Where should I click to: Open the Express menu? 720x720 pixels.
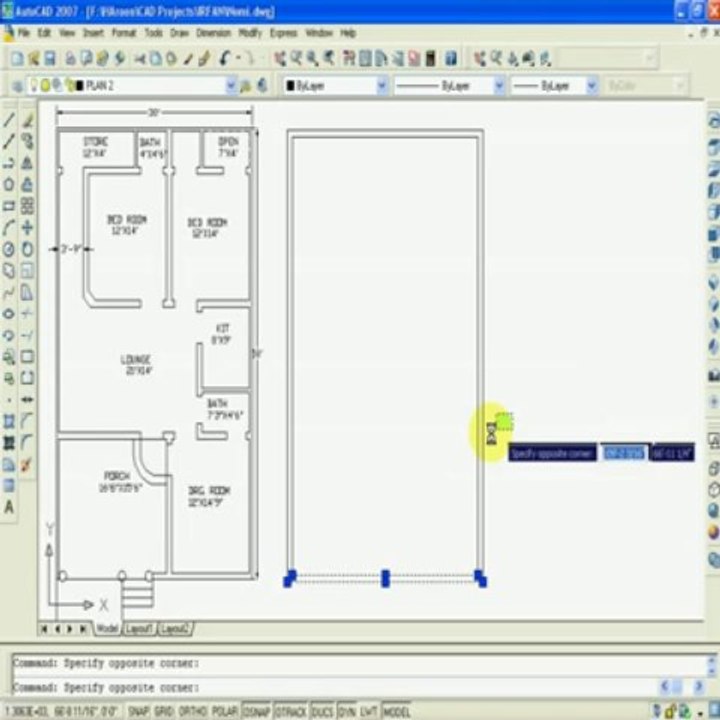pos(283,33)
